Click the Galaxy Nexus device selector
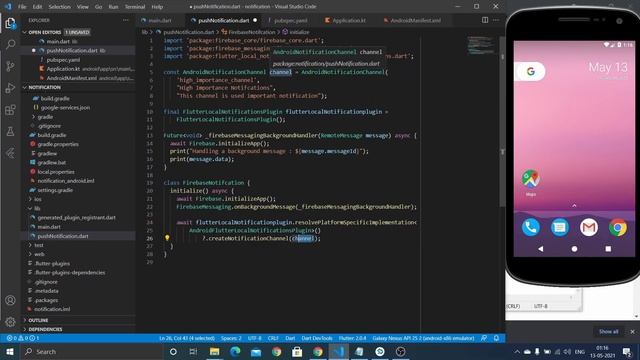 [423, 338]
